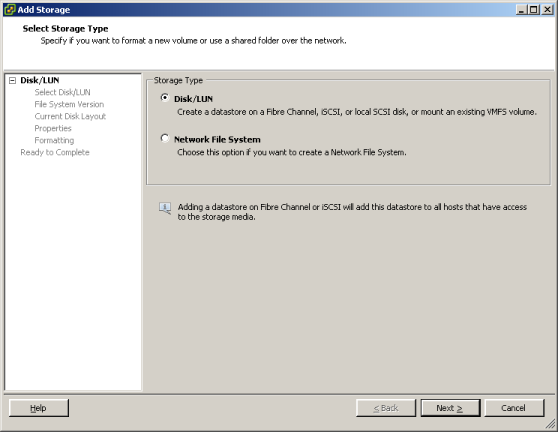558x432 pixels.
Task: Click the disabled Back button
Action: tap(386, 408)
